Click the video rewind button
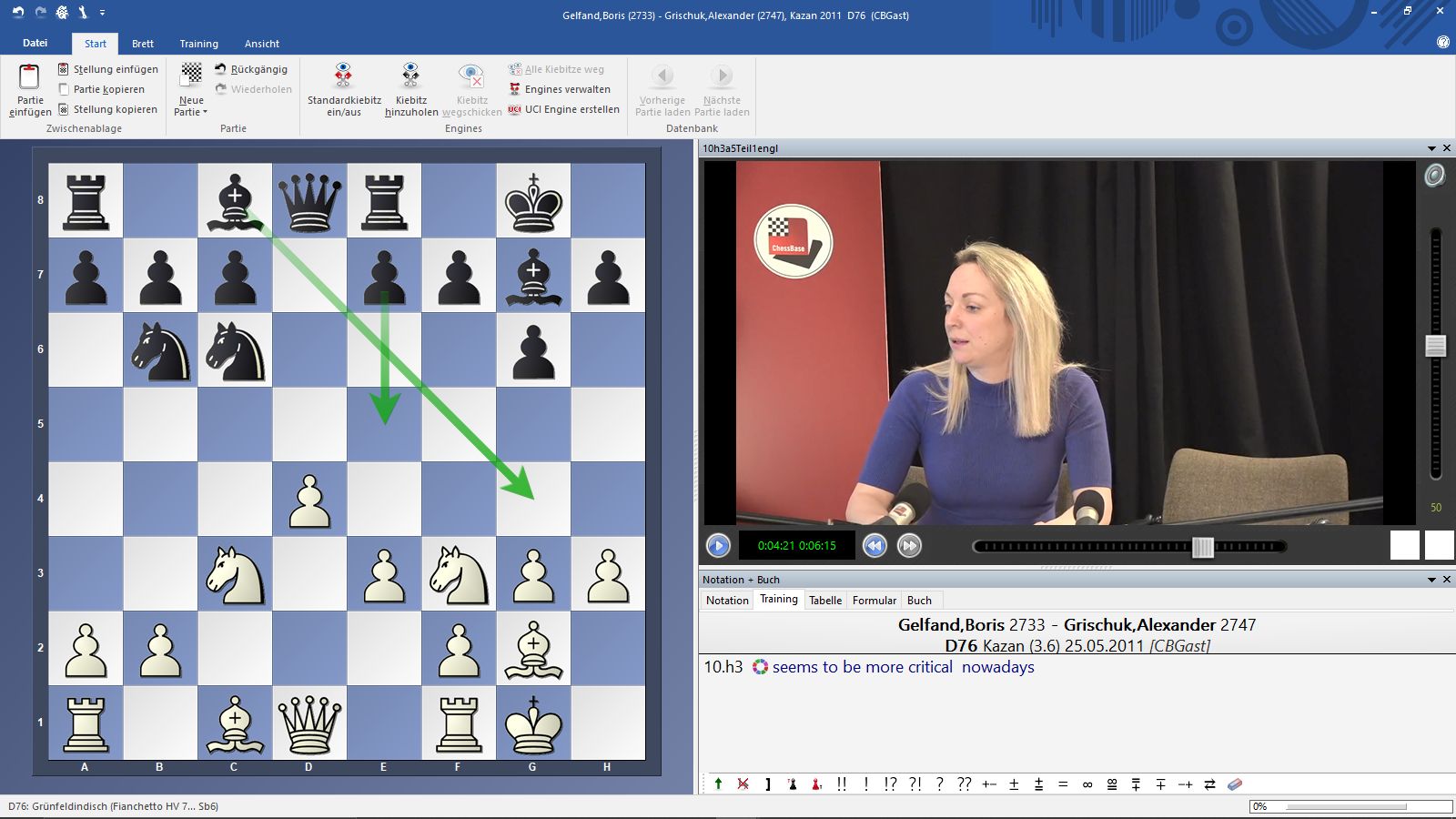 point(875,546)
